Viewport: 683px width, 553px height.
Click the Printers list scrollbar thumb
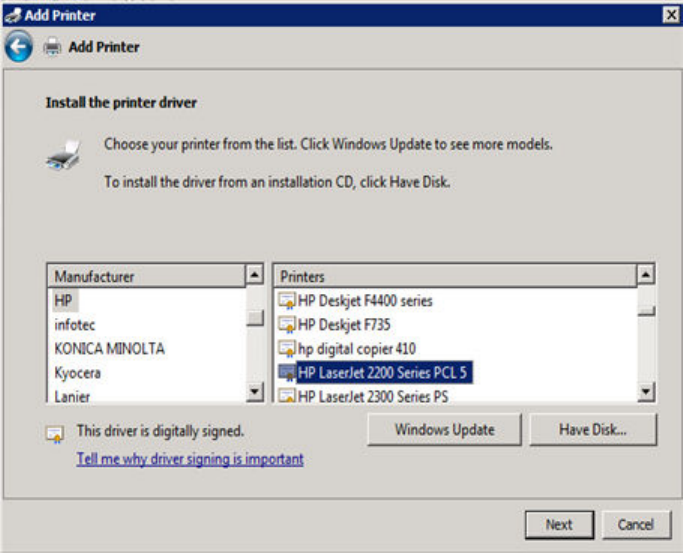pos(646,310)
